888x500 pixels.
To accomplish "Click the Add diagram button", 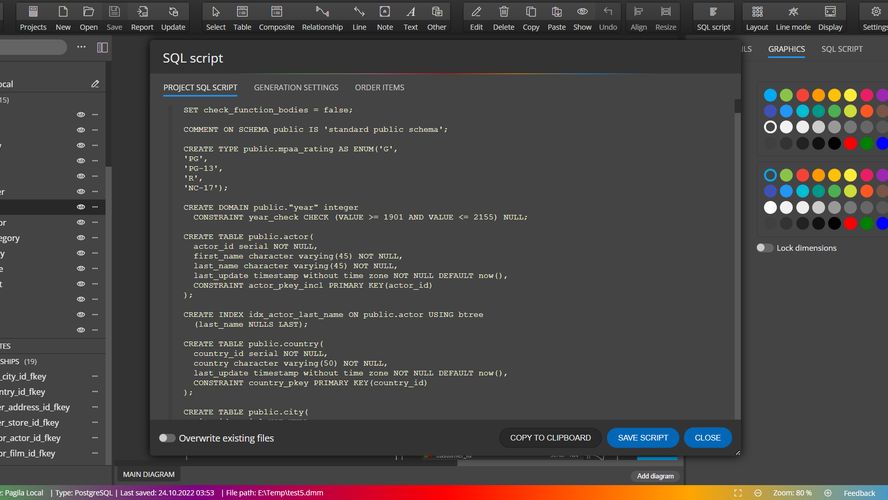I will tap(655, 476).
